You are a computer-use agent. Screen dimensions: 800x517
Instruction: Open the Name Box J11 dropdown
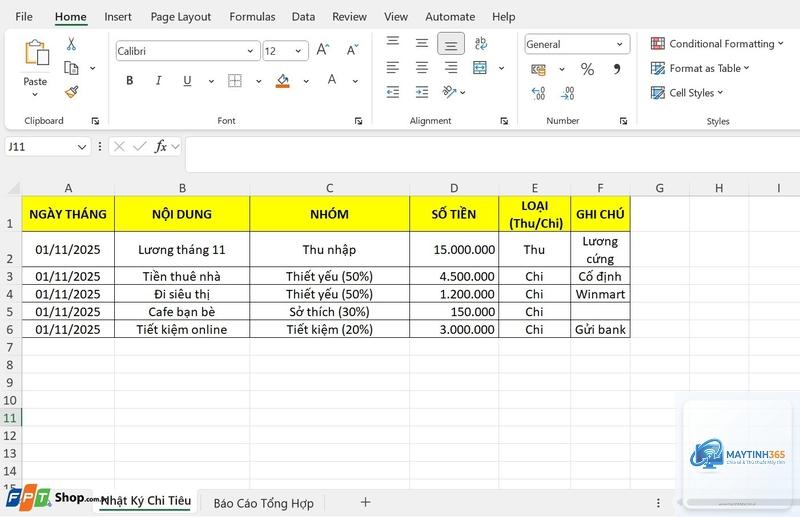pos(82,147)
